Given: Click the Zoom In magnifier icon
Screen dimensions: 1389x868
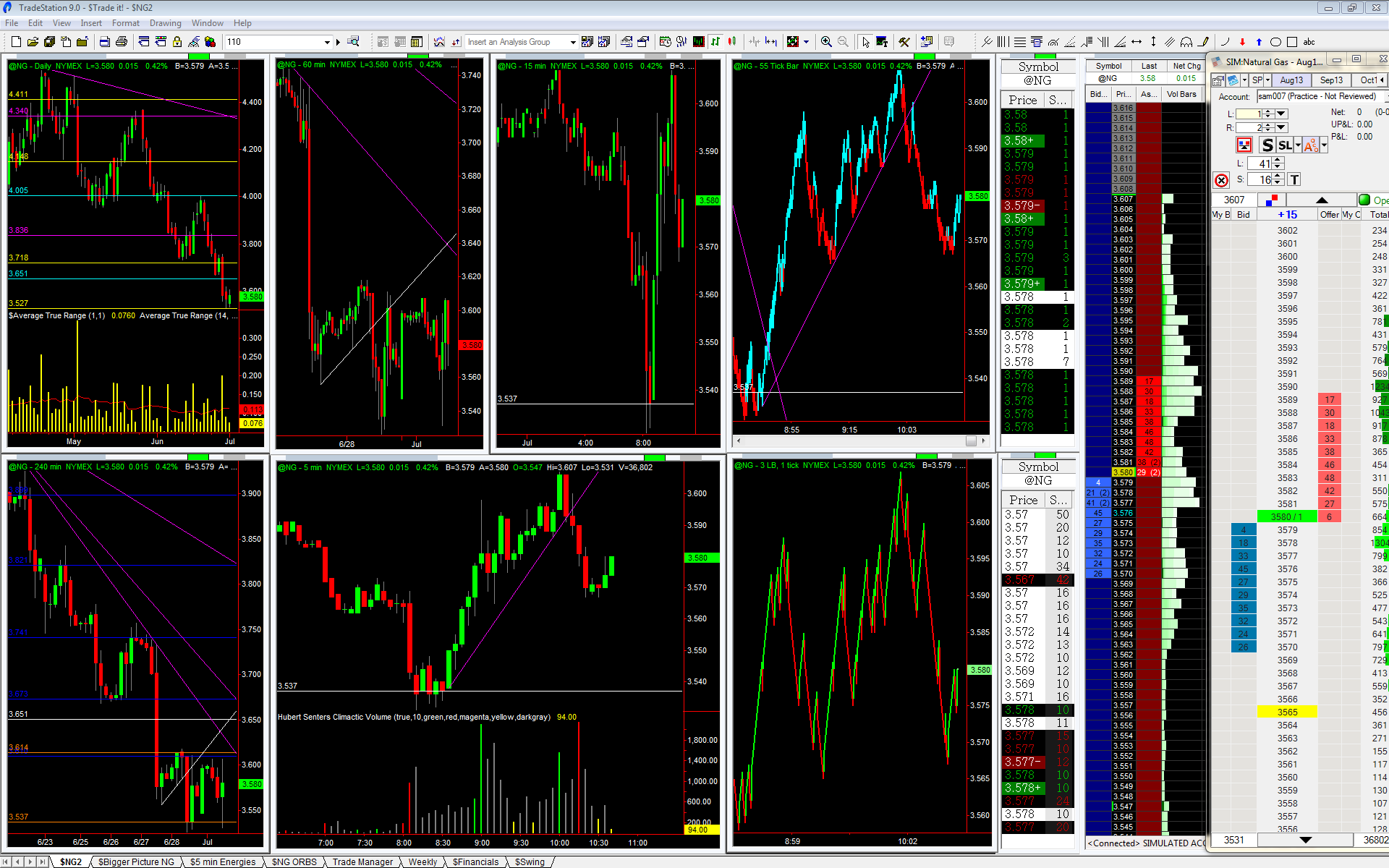Looking at the screenshot, I should pyautogui.click(x=826, y=42).
